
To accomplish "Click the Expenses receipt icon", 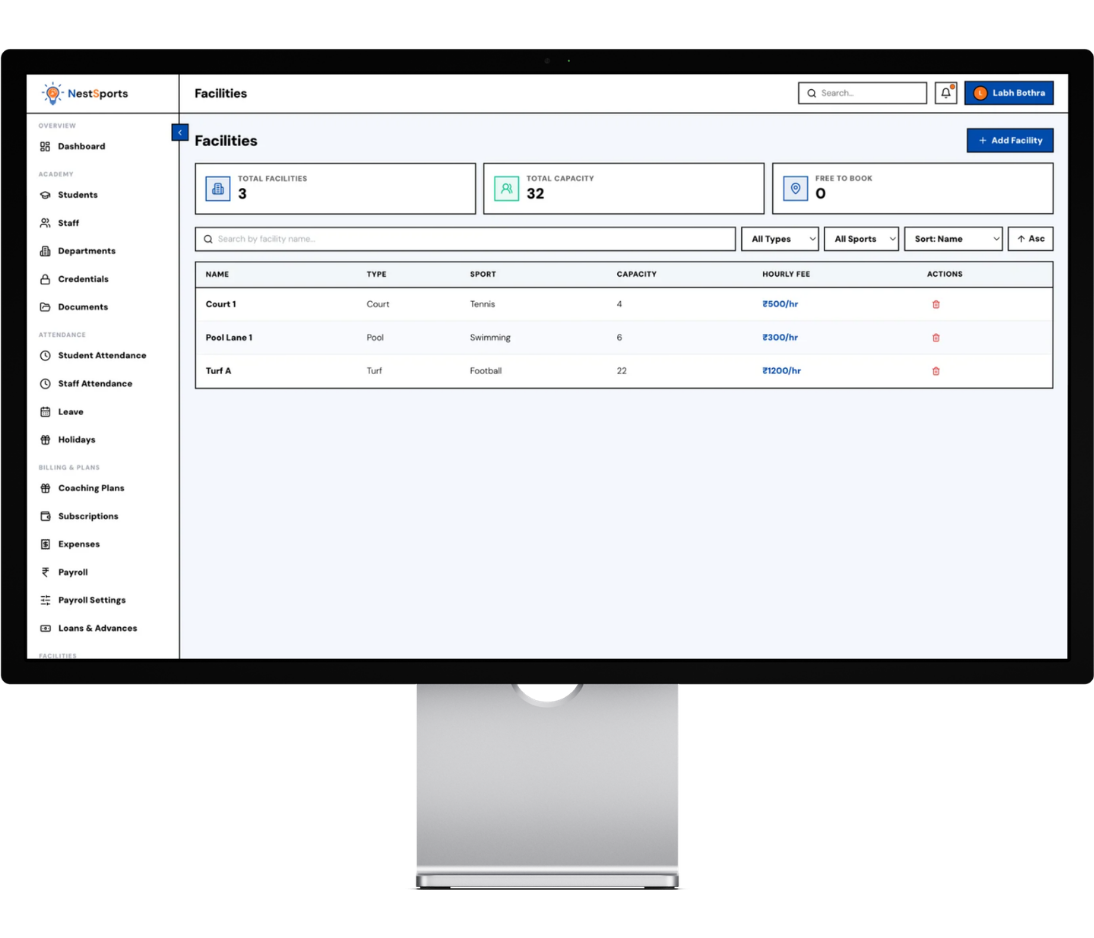I will coord(45,544).
